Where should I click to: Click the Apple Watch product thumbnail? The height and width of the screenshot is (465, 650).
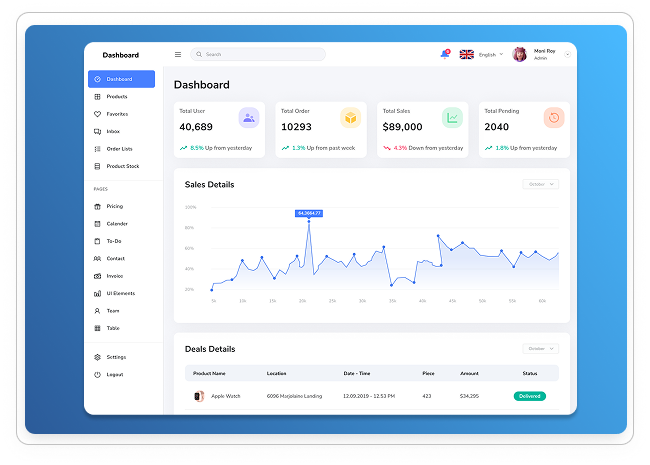(199, 396)
